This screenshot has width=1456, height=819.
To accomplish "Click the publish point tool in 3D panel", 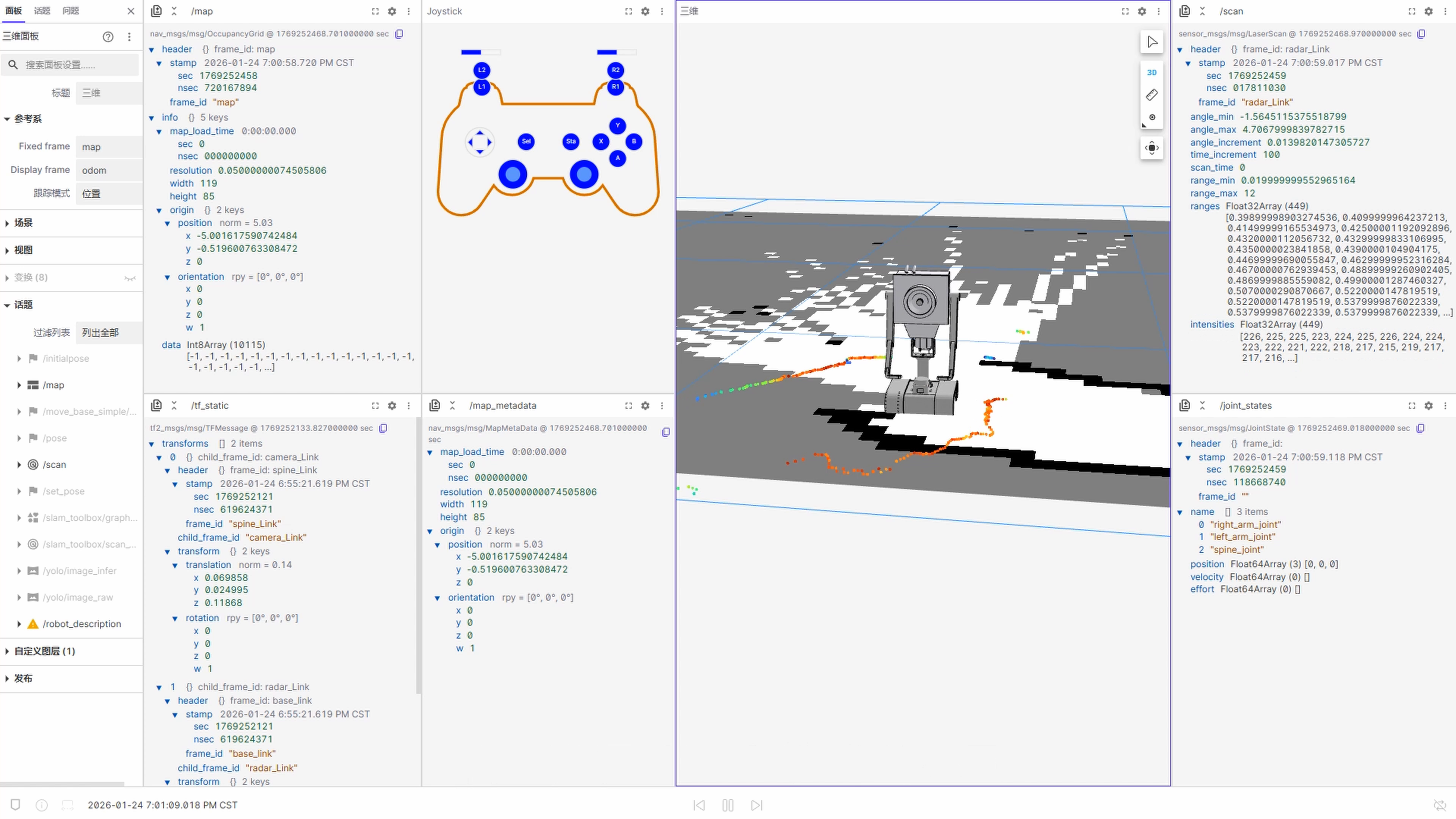I will tap(1152, 118).
